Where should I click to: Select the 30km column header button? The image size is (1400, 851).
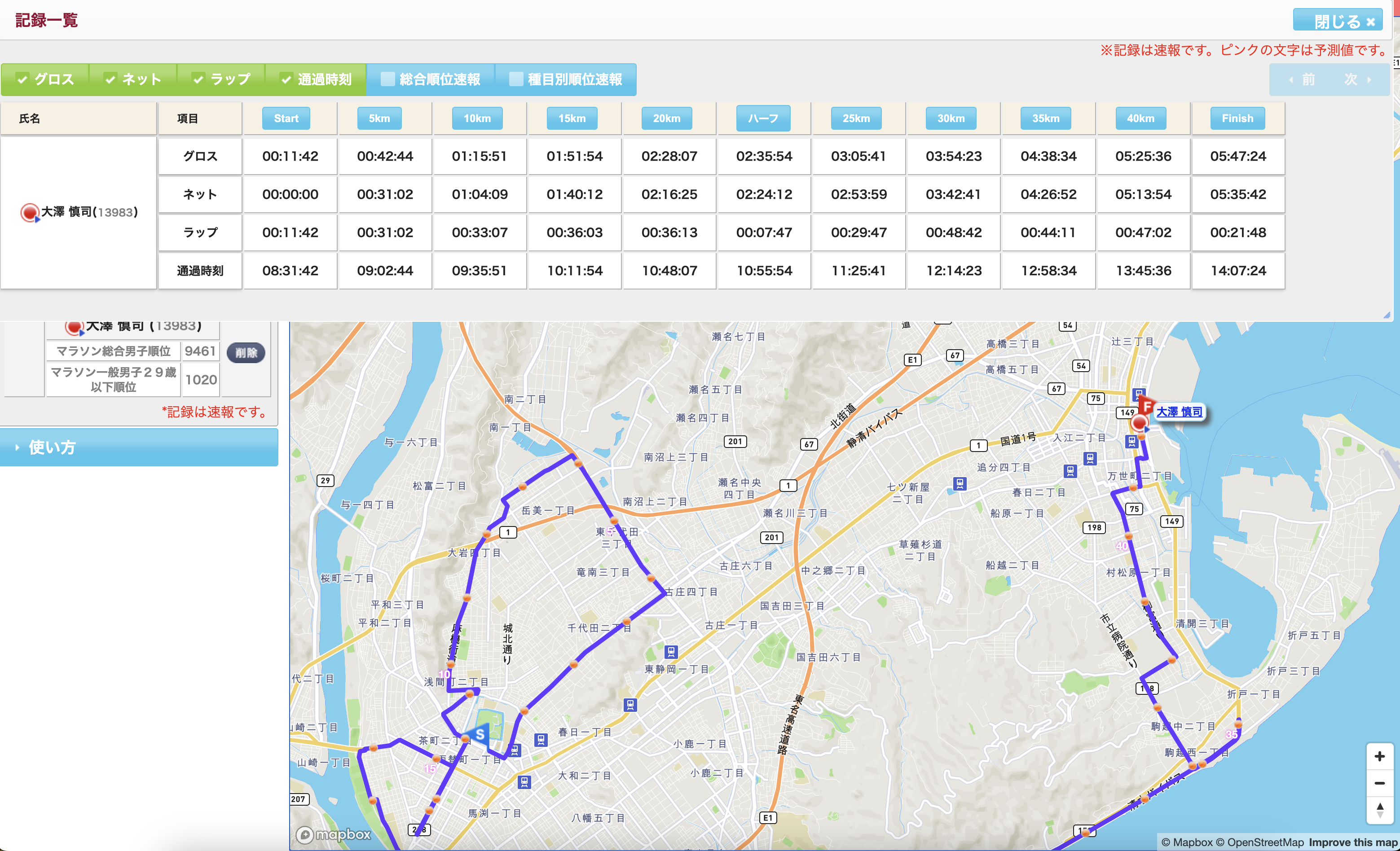(x=951, y=118)
